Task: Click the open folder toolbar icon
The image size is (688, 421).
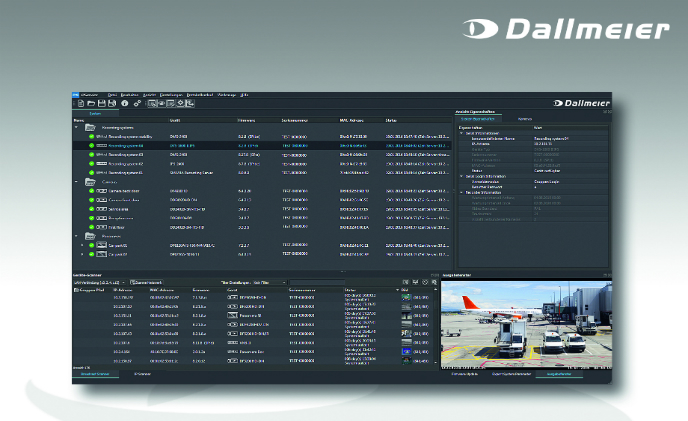Action: pos(91,104)
